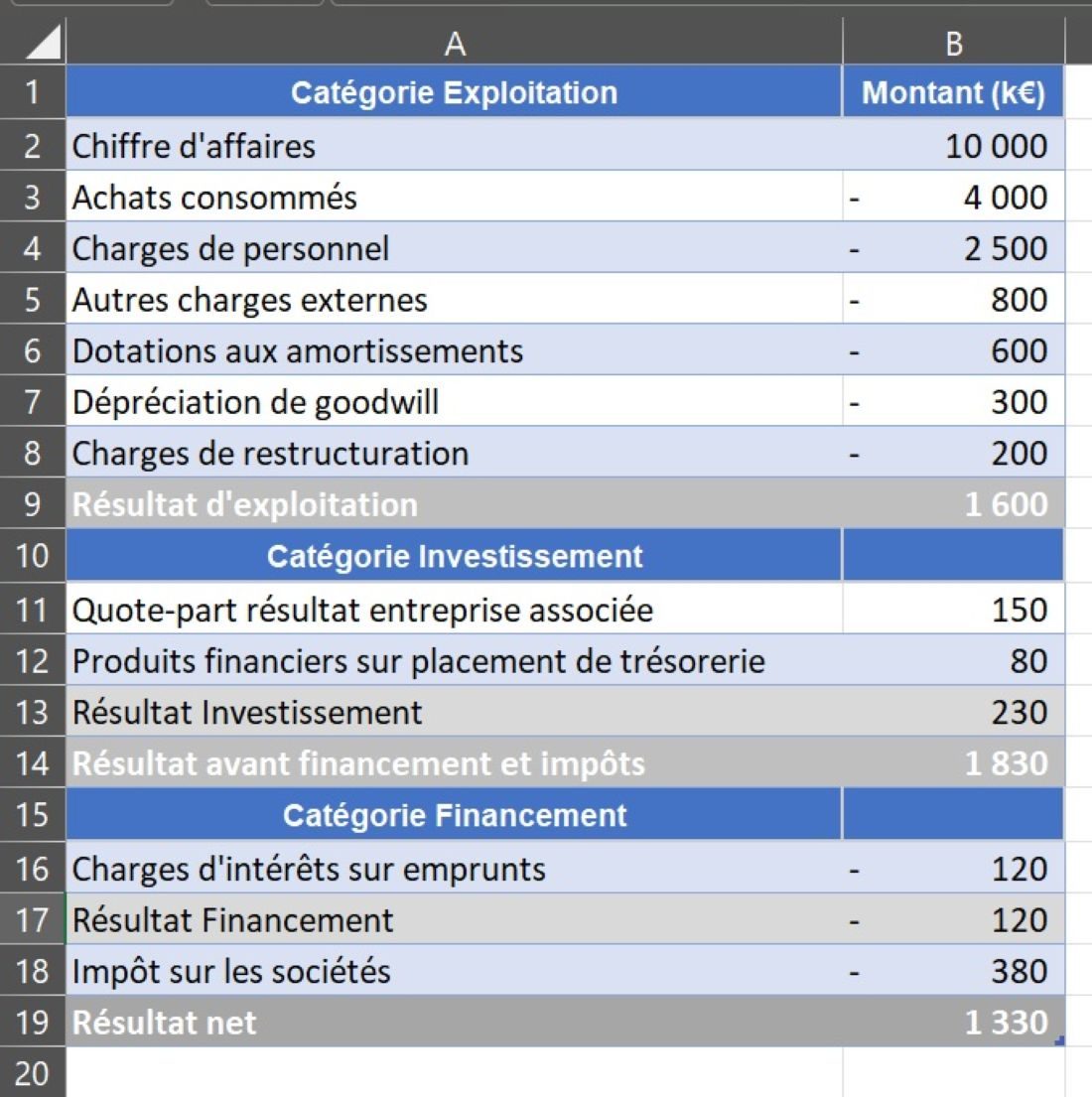
Task: Click cell 'Quote-part résultat entreprise associée'
Action: click(x=454, y=609)
